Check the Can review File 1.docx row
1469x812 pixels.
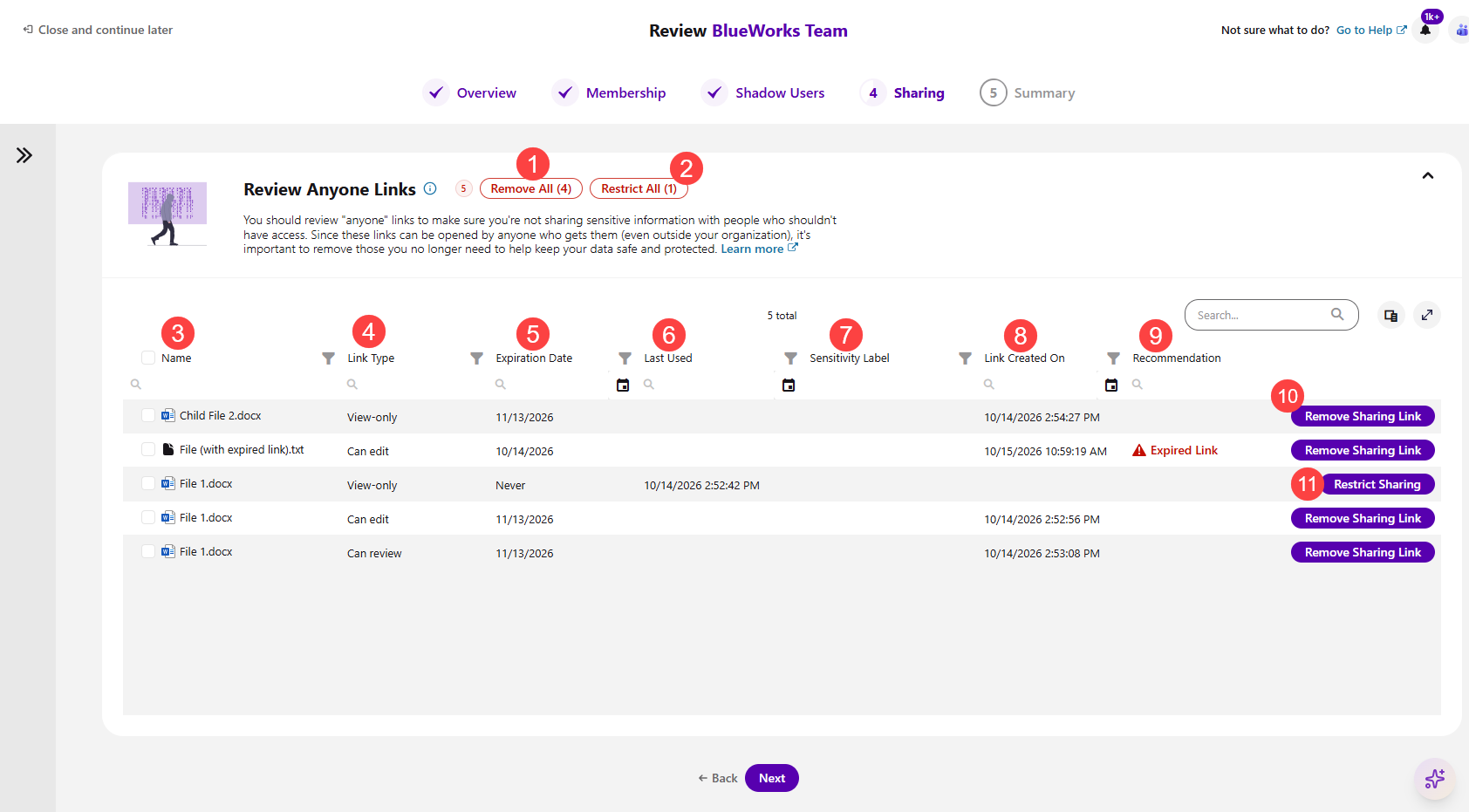pyautogui.click(x=148, y=551)
